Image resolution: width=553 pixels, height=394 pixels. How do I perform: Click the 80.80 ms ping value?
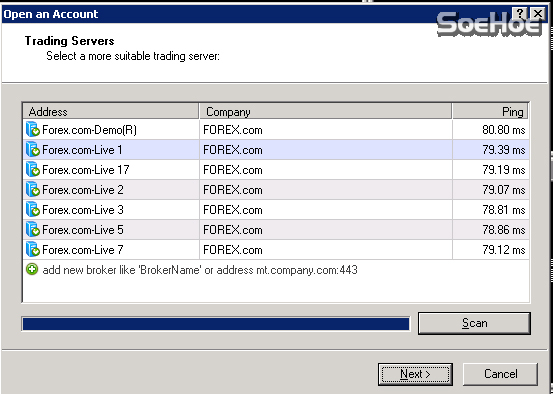tap(504, 130)
